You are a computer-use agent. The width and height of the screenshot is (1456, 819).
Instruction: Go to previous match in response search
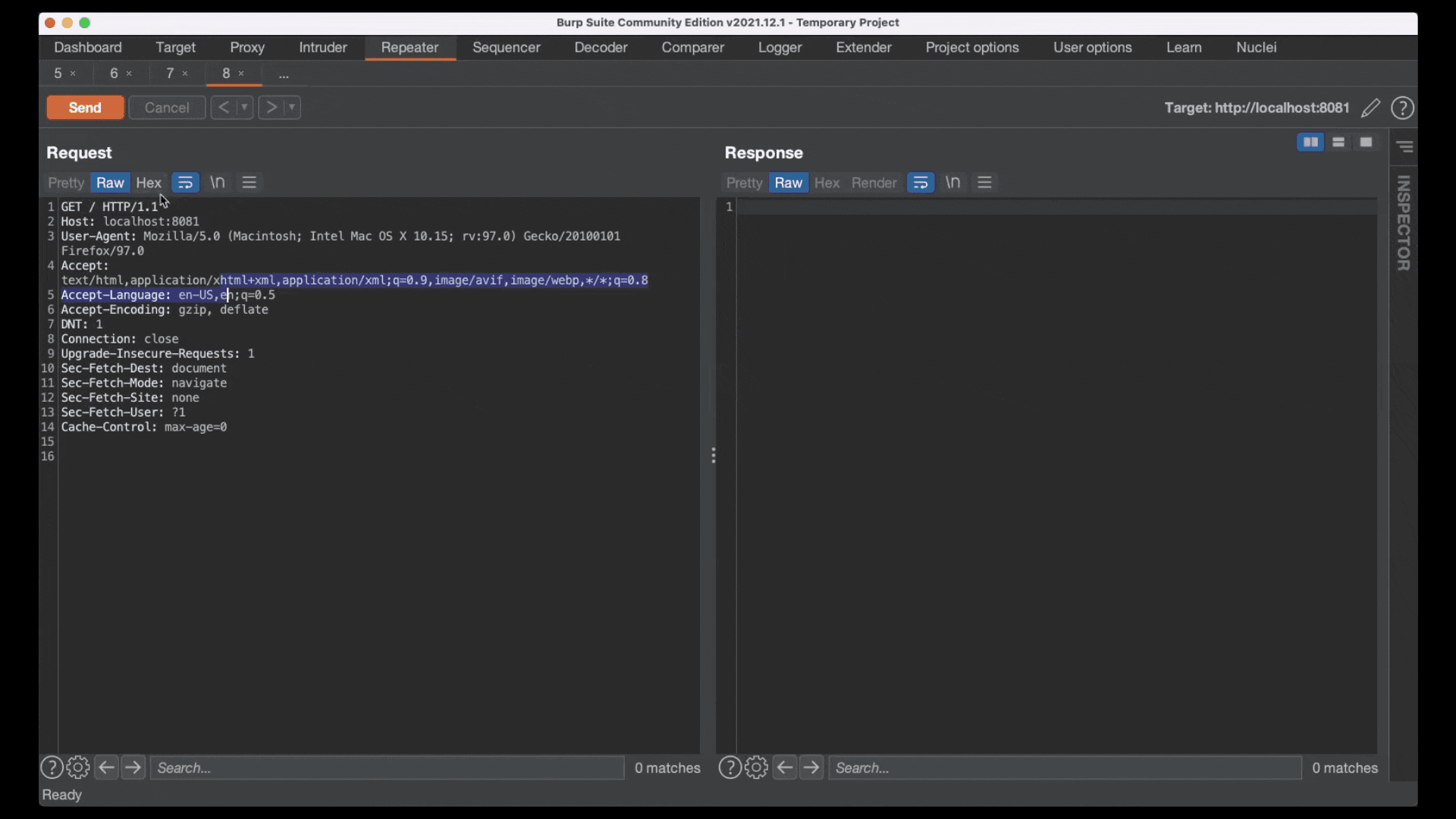tap(785, 767)
